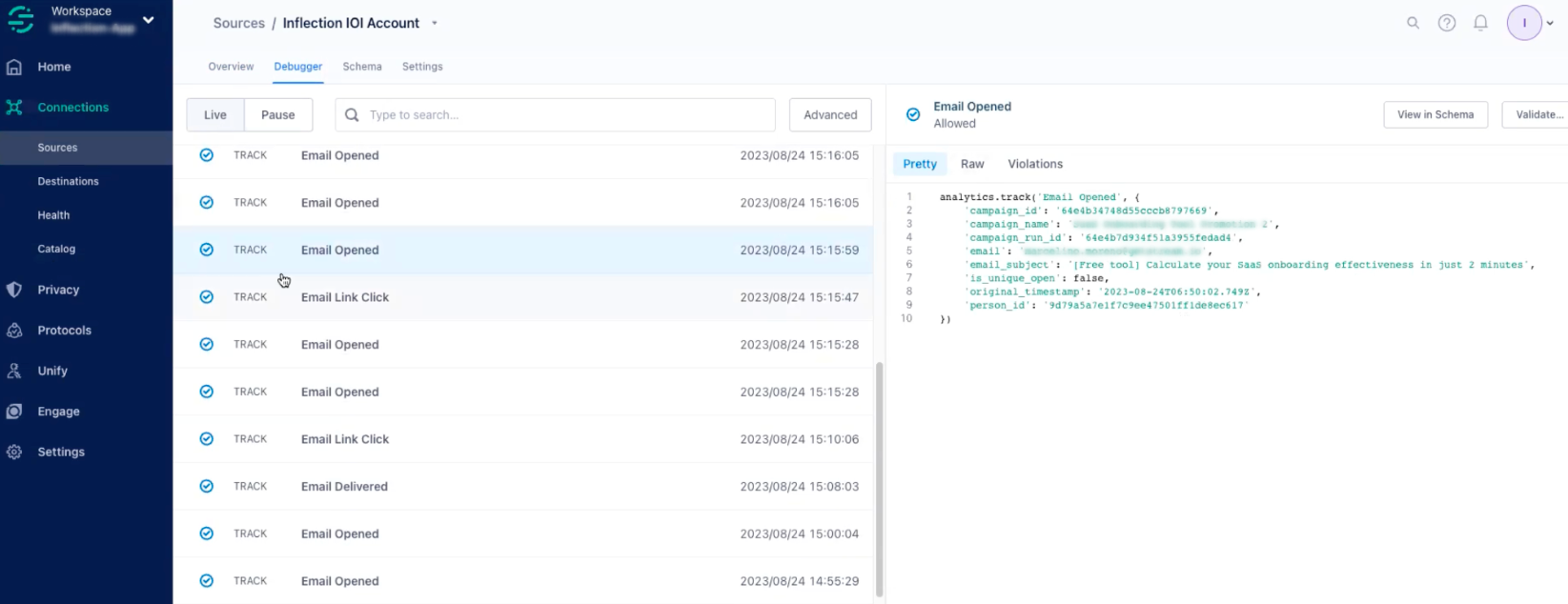
Task: Open the Workspace switcher chevron
Action: (x=149, y=19)
